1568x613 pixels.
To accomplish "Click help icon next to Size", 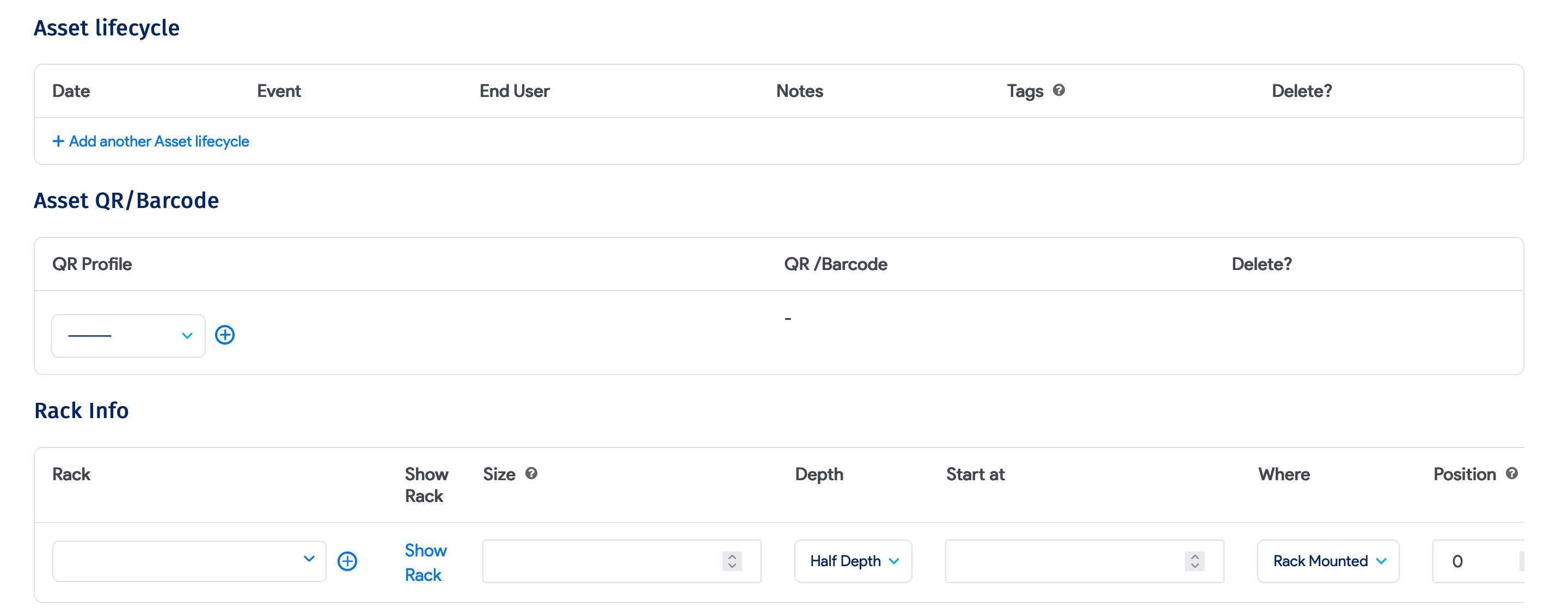I will pos(531,473).
